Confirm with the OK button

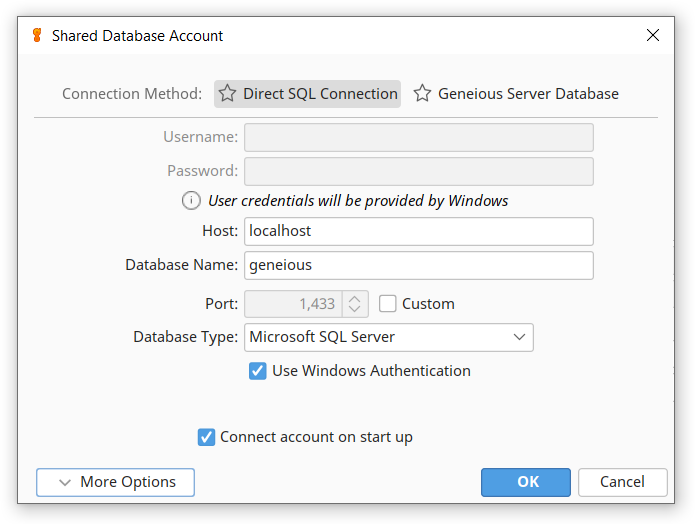[x=526, y=482]
